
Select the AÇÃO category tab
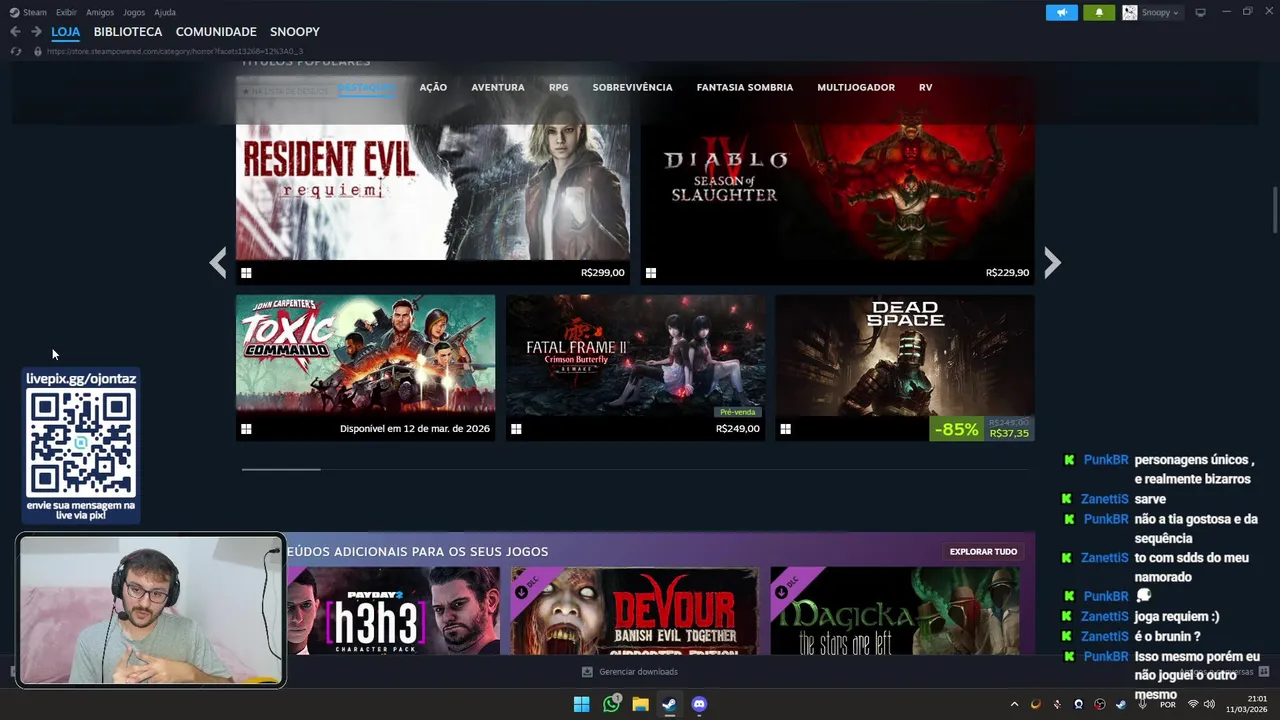pos(433,88)
